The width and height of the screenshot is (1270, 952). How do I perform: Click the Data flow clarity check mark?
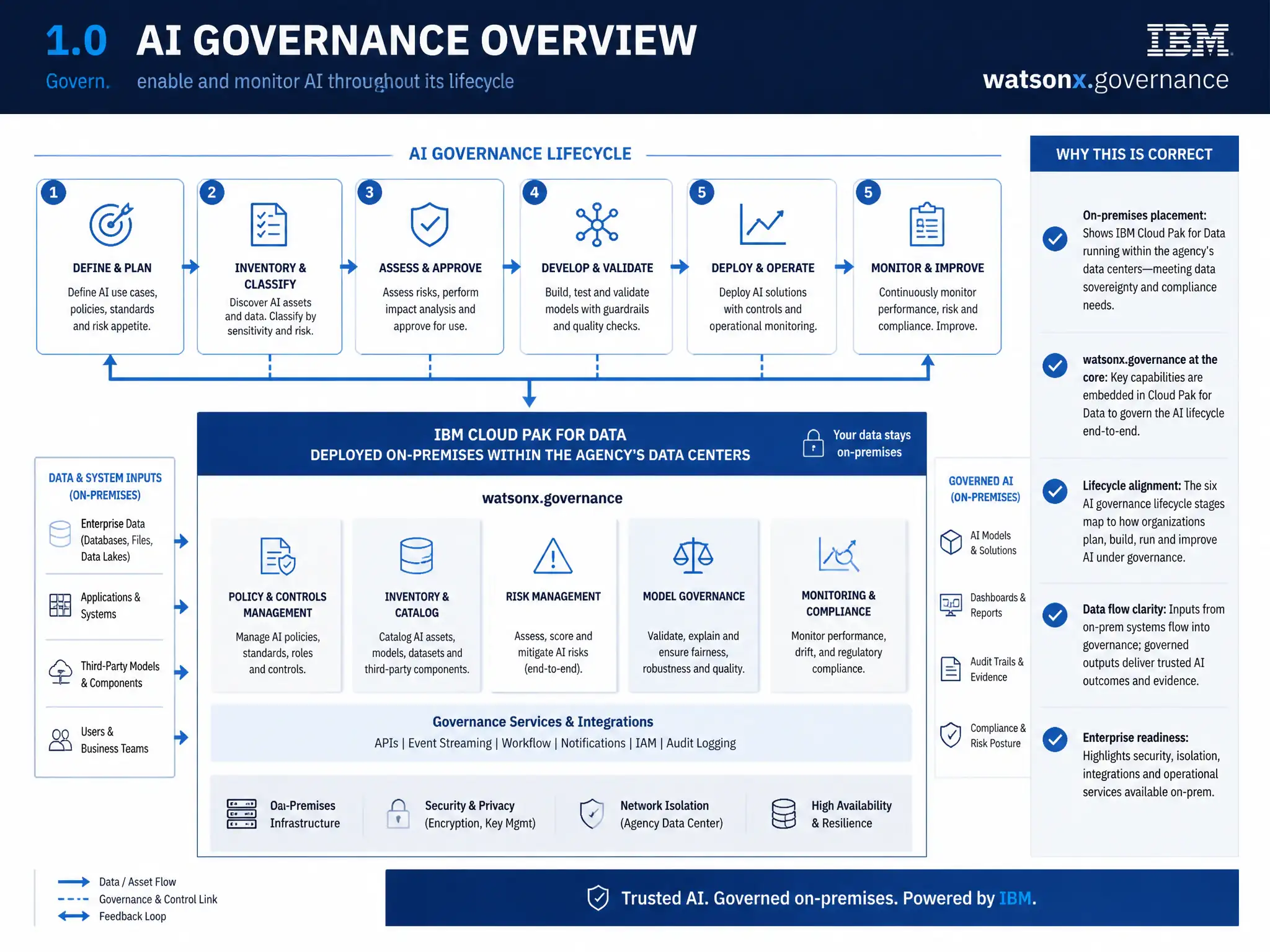coord(1055,615)
